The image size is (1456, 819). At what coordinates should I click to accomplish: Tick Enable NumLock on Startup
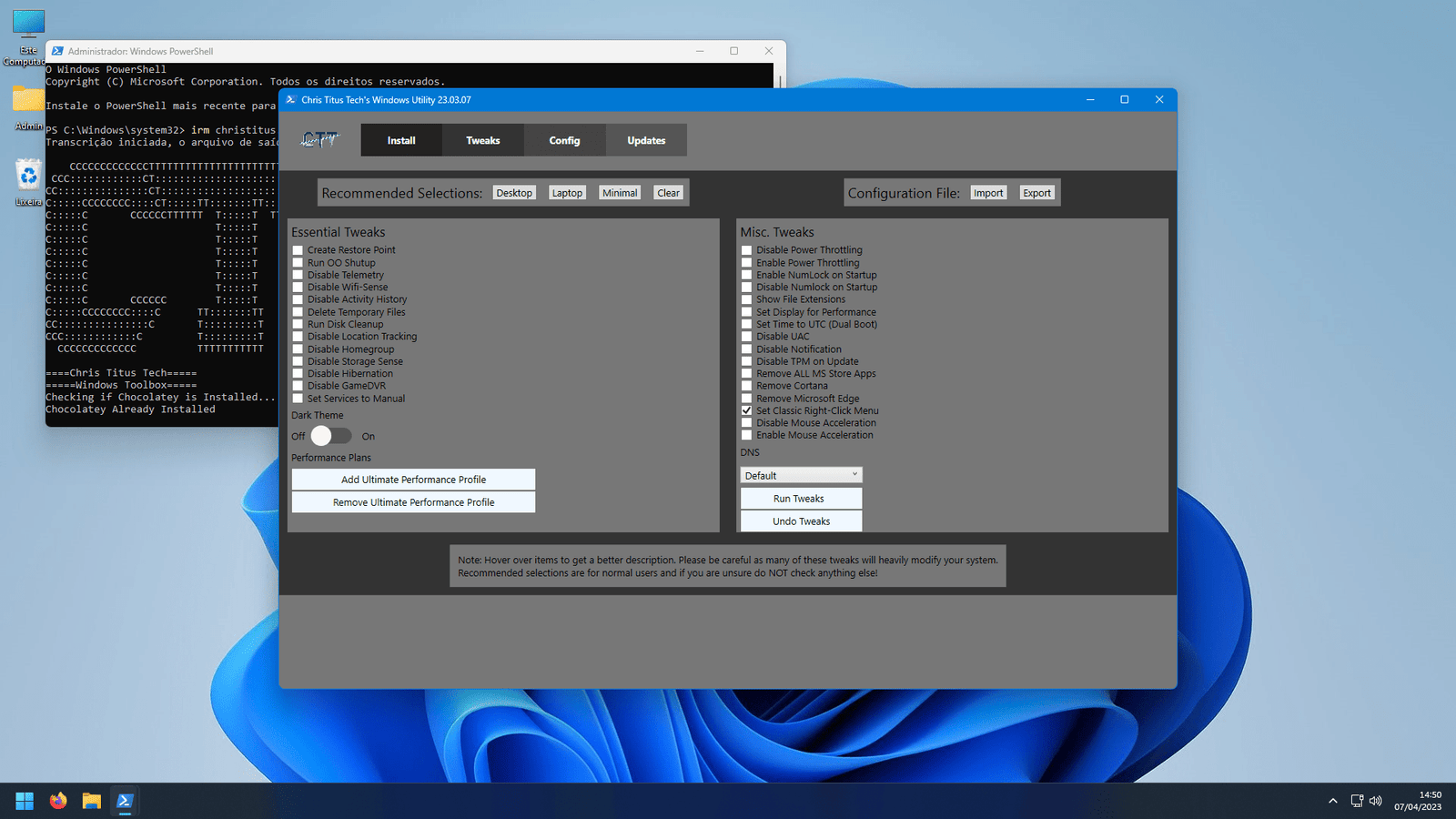[x=747, y=275]
